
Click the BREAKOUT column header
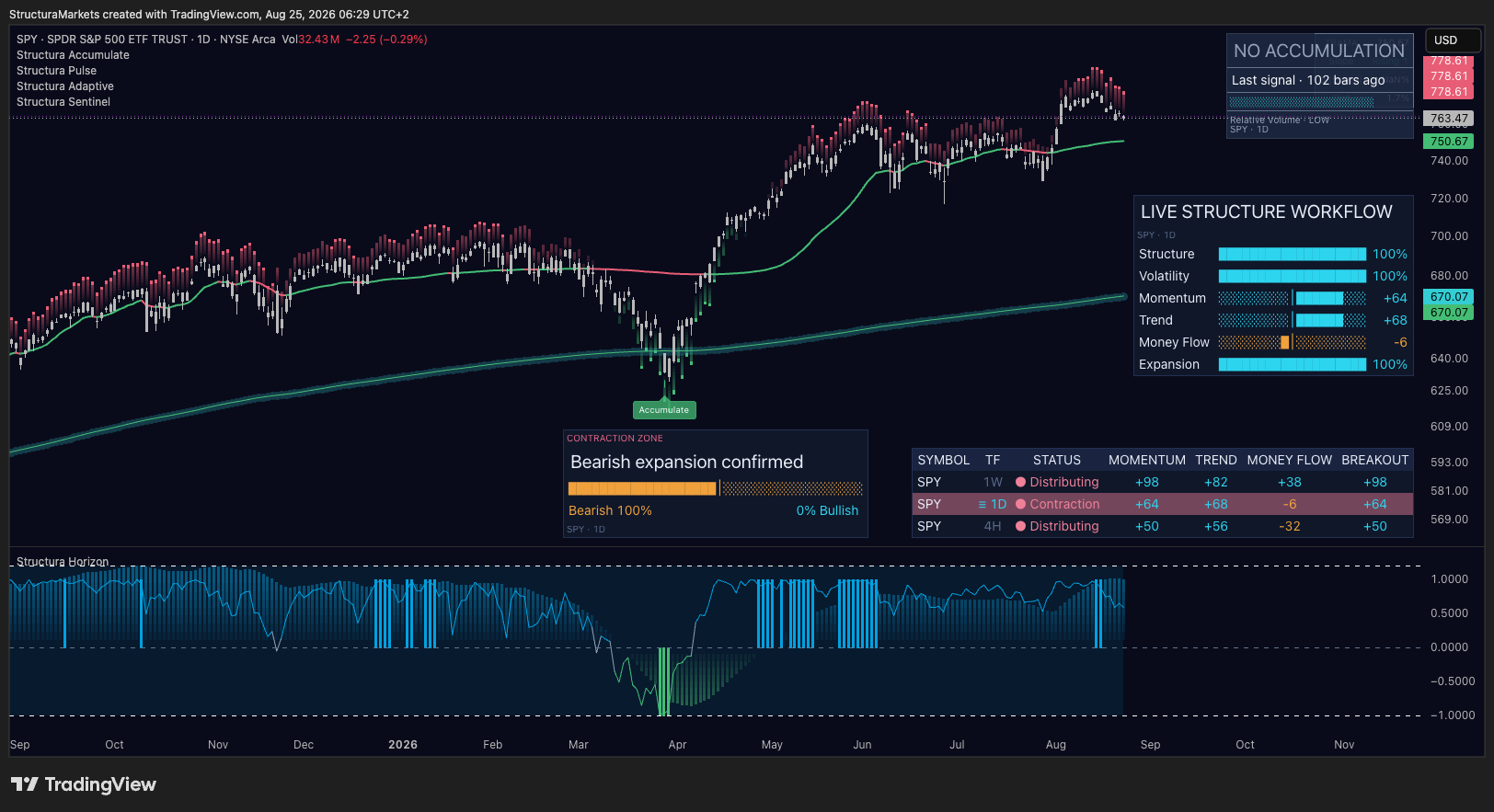pyautogui.click(x=1375, y=460)
